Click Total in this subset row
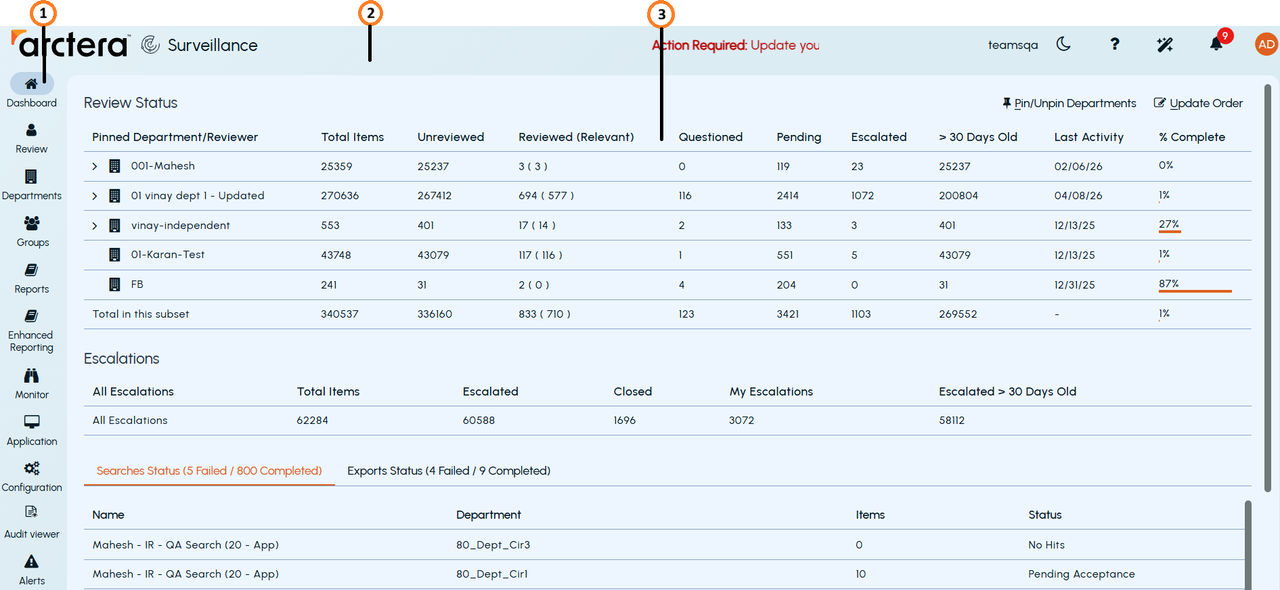 [x=667, y=314]
